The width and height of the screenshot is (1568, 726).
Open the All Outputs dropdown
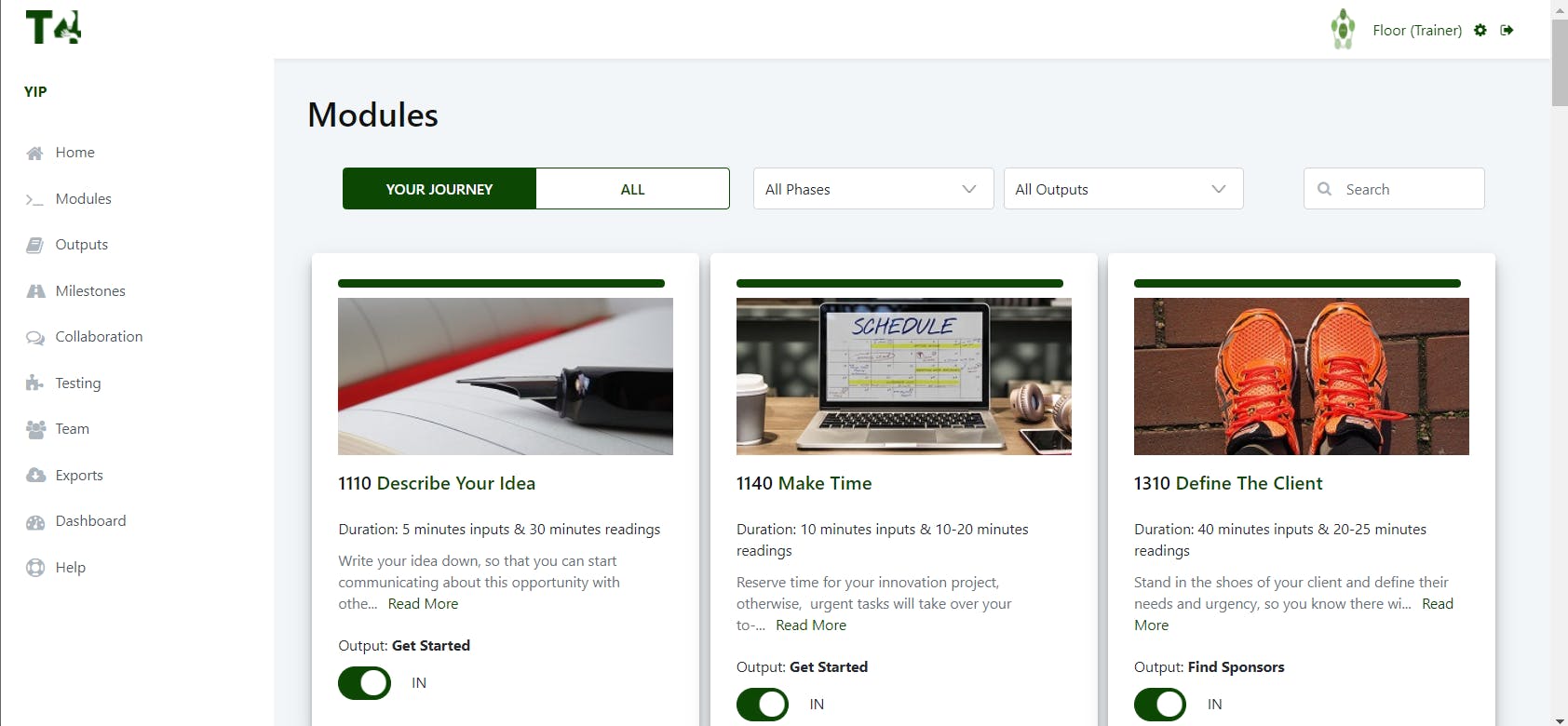click(x=1123, y=189)
